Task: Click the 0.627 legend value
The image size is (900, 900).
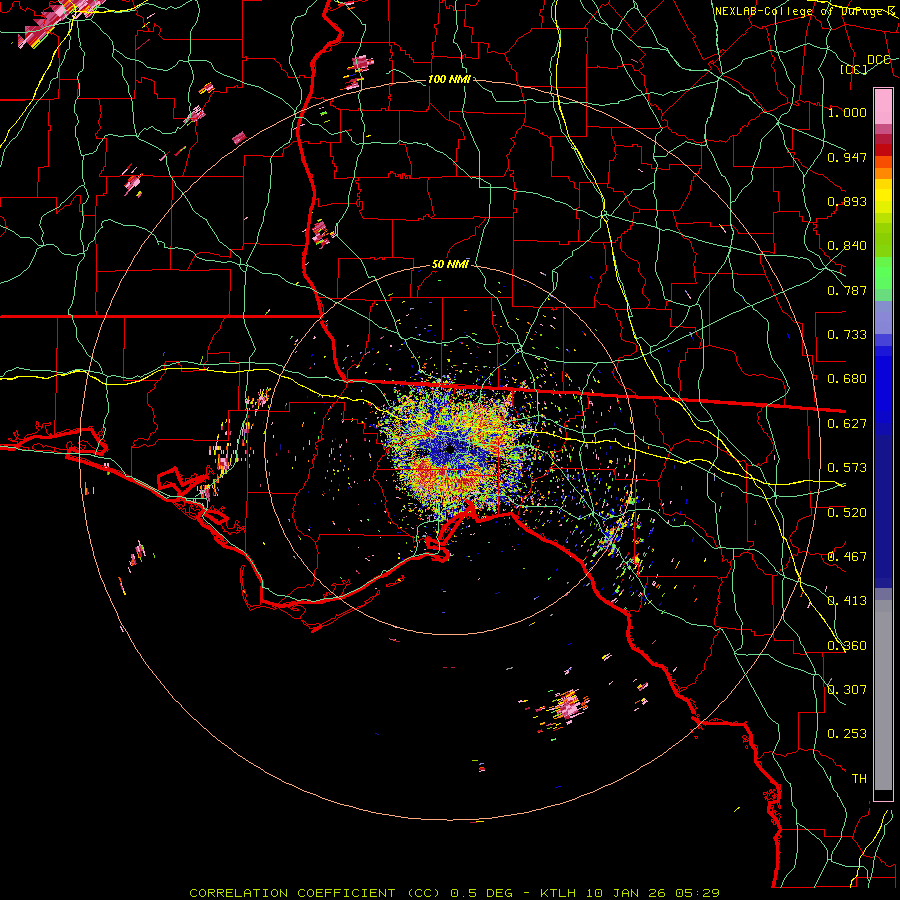Action: click(x=847, y=424)
